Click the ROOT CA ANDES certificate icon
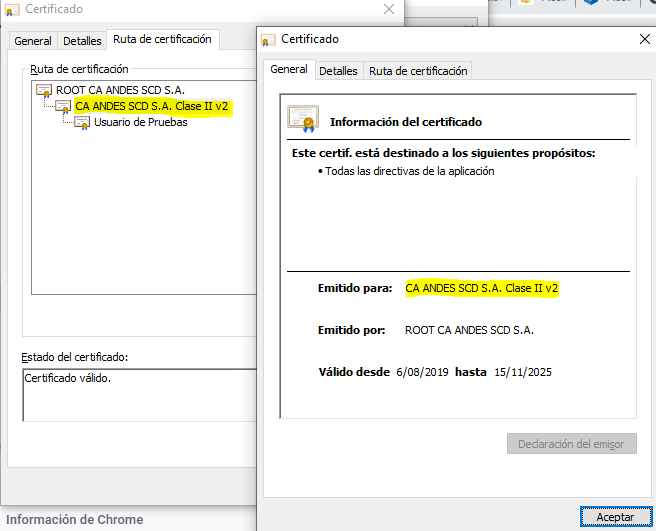 click(44, 90)
